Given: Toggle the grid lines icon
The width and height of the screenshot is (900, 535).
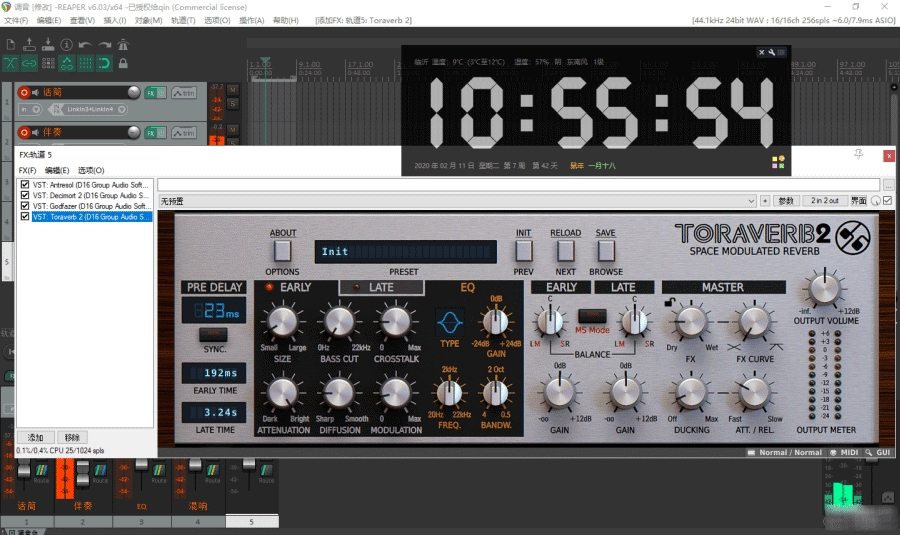Looking at the screenshot, I should (85, 63).
